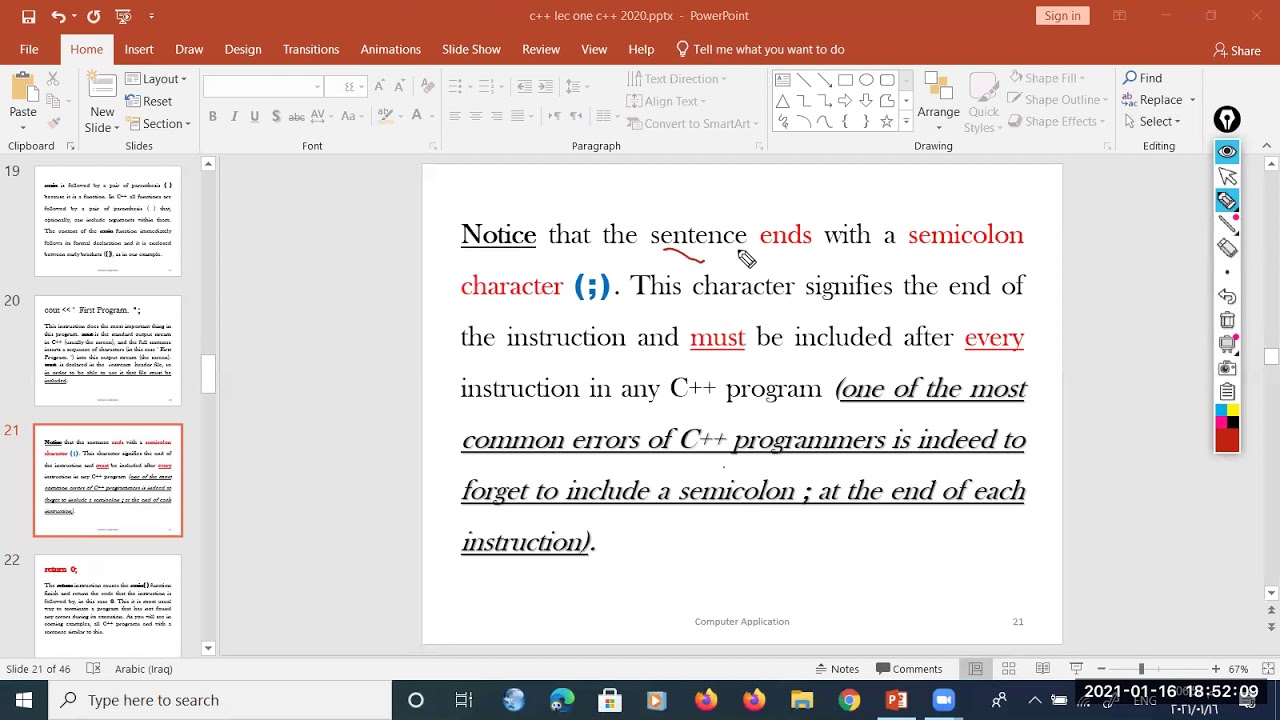This screenshot has width=1280, height=720.
Task: Open the Select dropdown in Editing group
Action: [x=1151, y=122]
